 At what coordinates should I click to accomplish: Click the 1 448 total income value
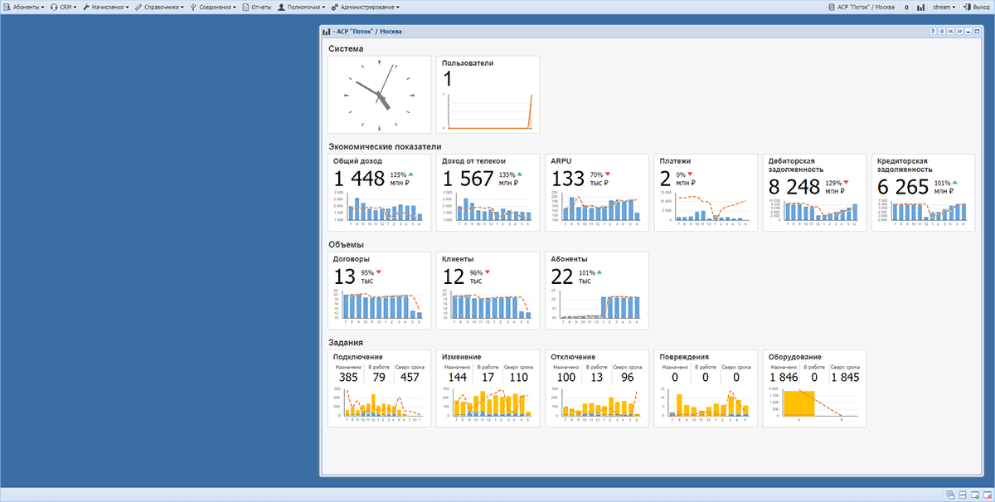[359, 179]
